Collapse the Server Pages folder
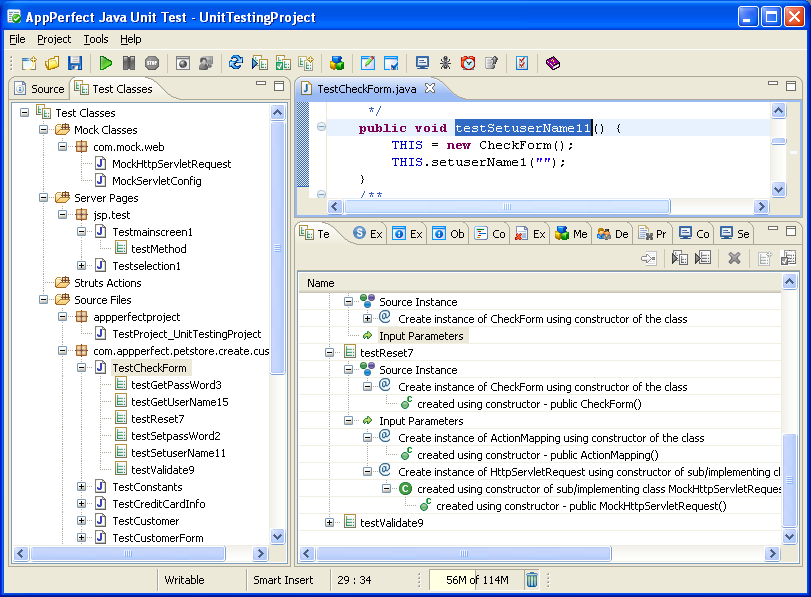The width and height of the screenshot is (811, 597). click(x=43, y=198)
